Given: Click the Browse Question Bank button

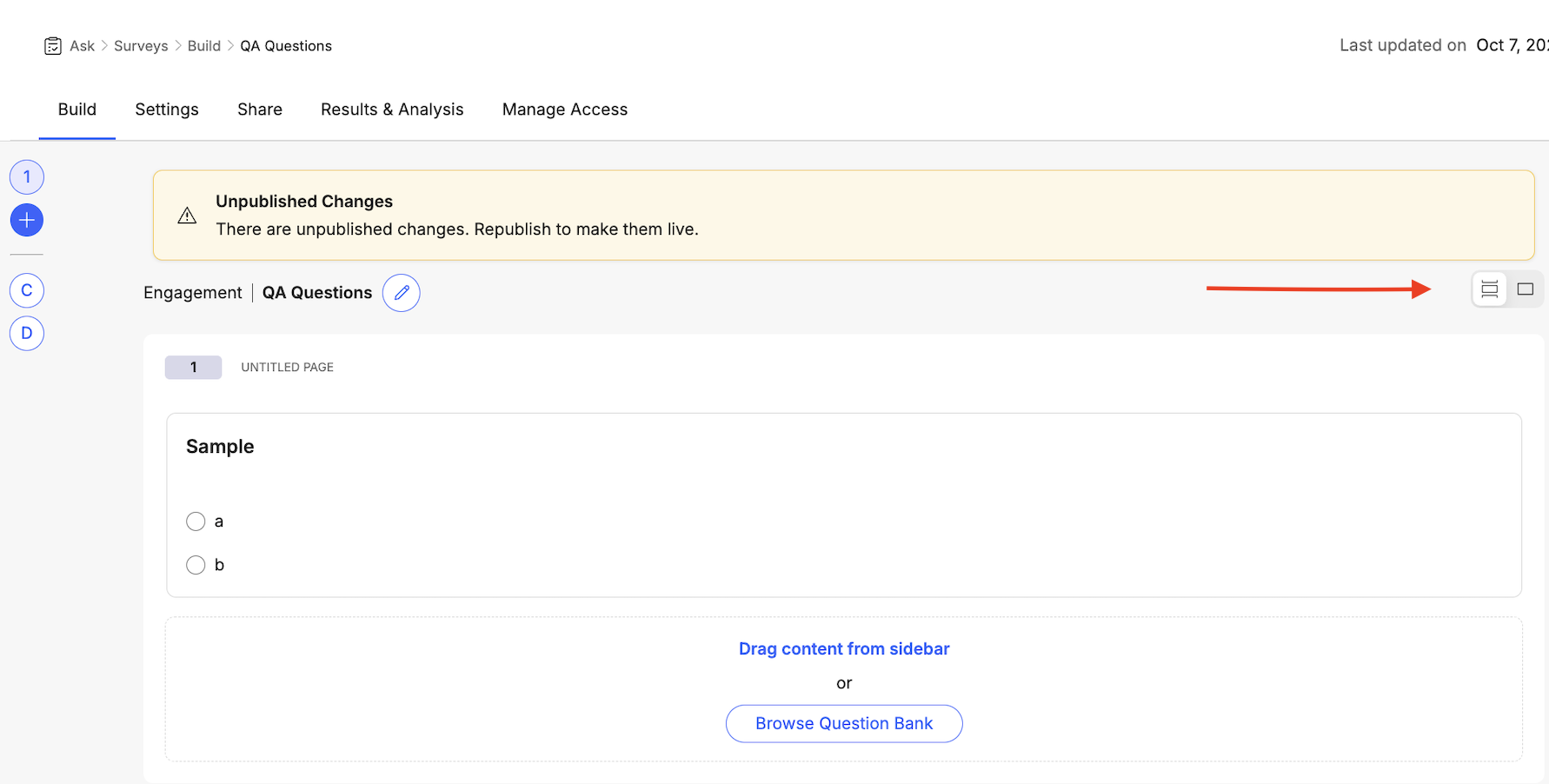Looking at the screenshot, I should coord(844,723).
